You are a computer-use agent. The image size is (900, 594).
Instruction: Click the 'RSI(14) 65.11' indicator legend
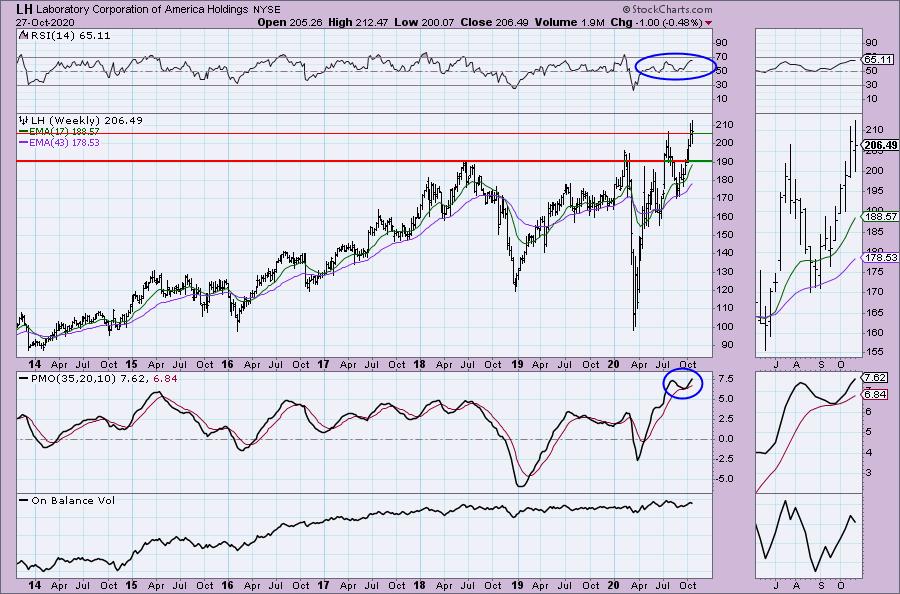(65, 35)
